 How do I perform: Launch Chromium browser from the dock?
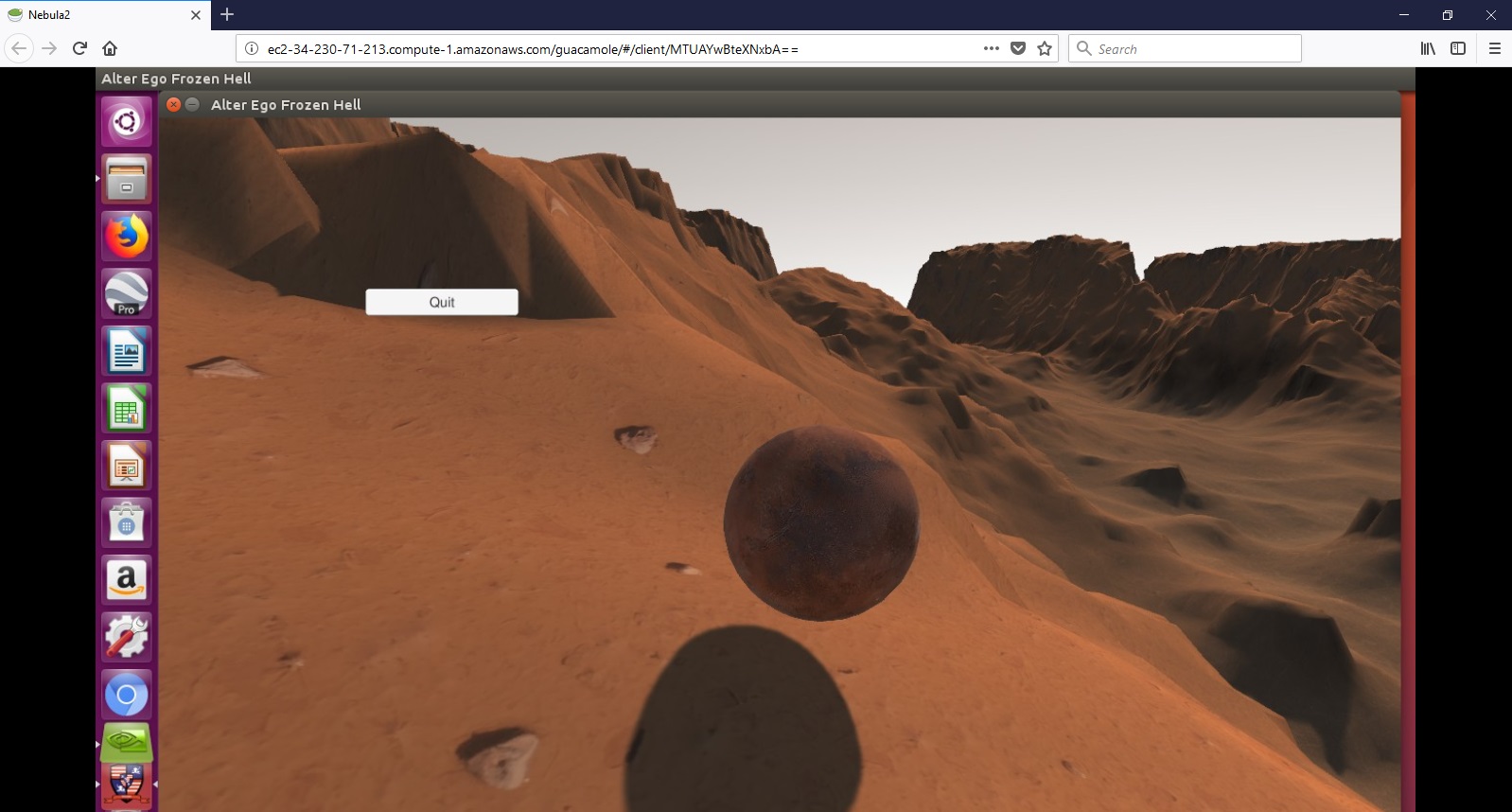pos(127,695)
